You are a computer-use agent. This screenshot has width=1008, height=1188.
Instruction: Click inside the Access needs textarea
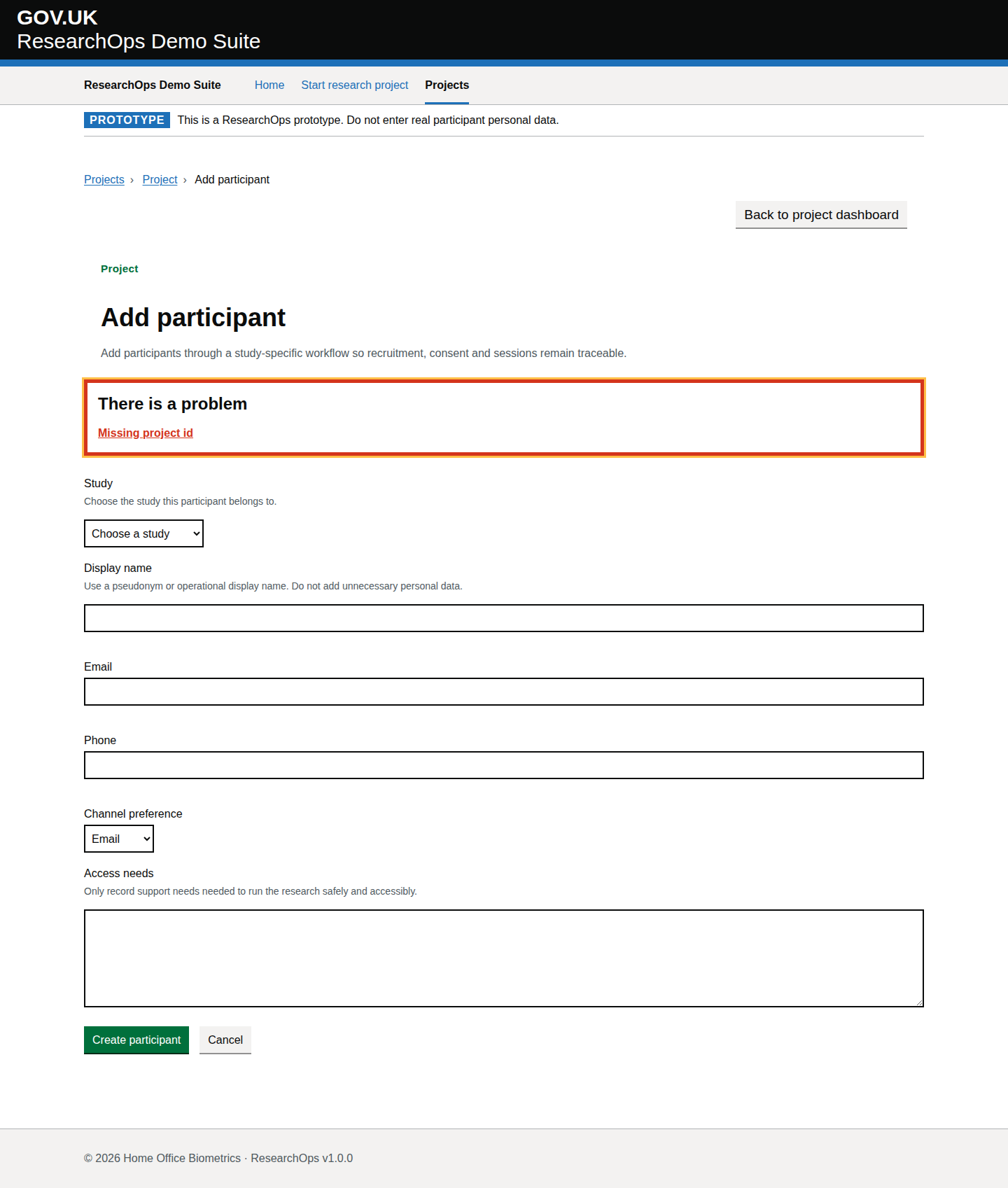(504, 958)
